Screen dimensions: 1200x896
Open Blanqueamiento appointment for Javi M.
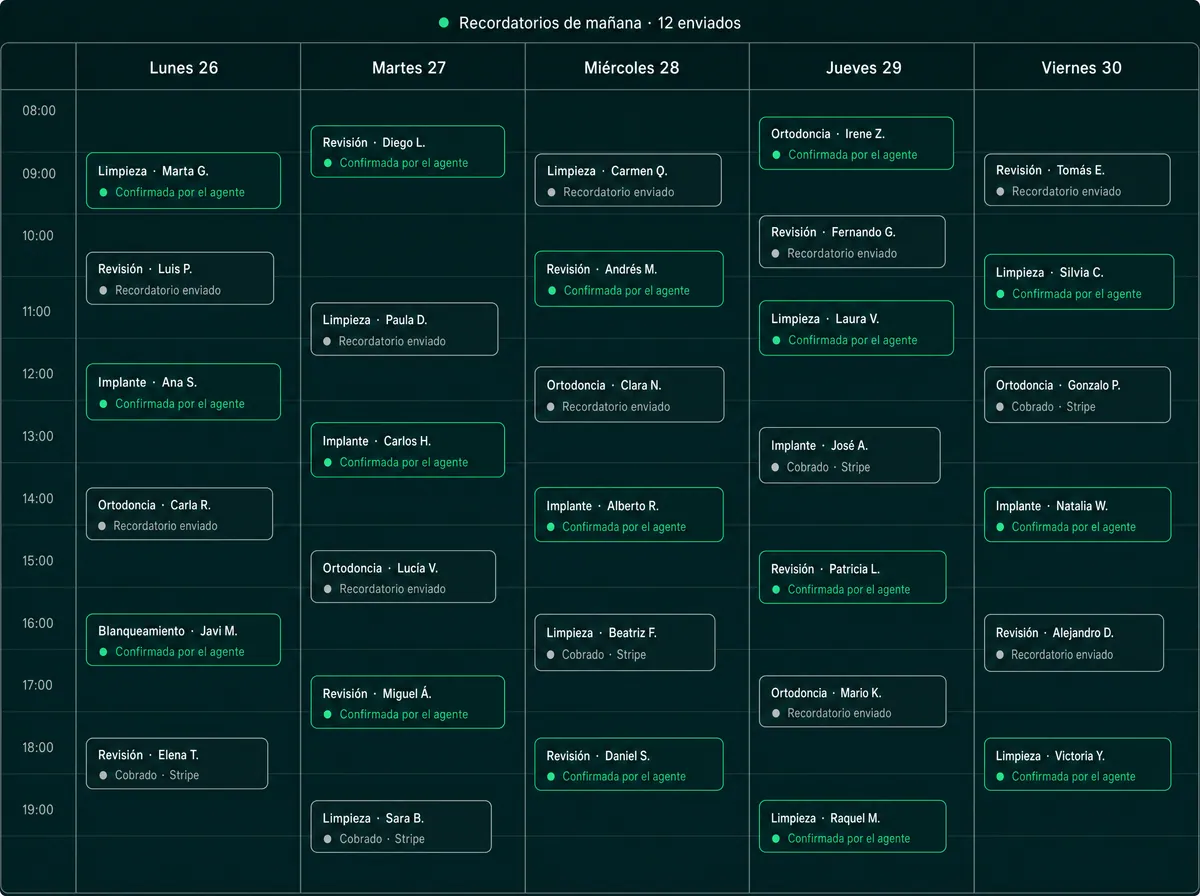tap(183, 640)
